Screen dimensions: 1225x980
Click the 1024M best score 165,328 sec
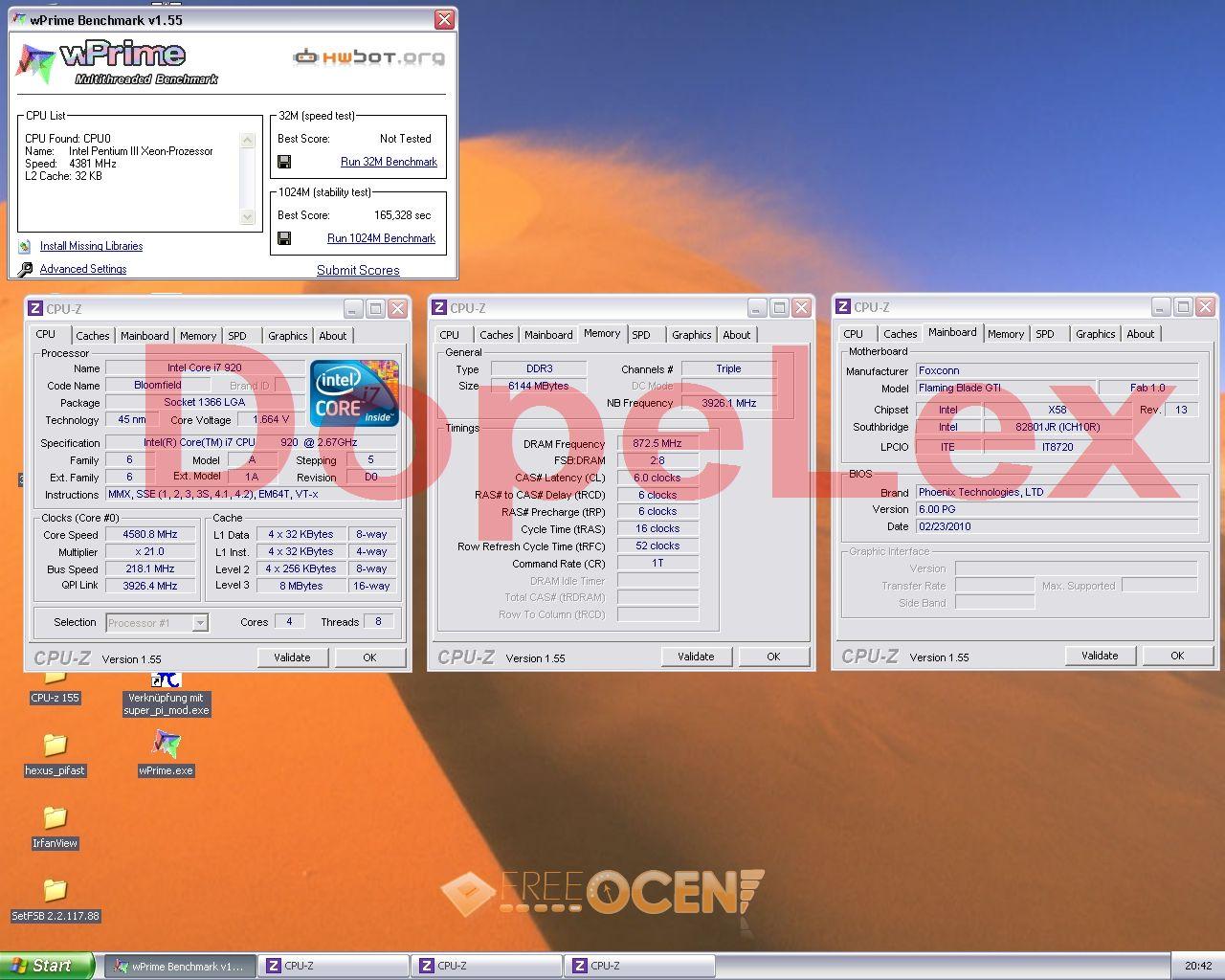402,215
